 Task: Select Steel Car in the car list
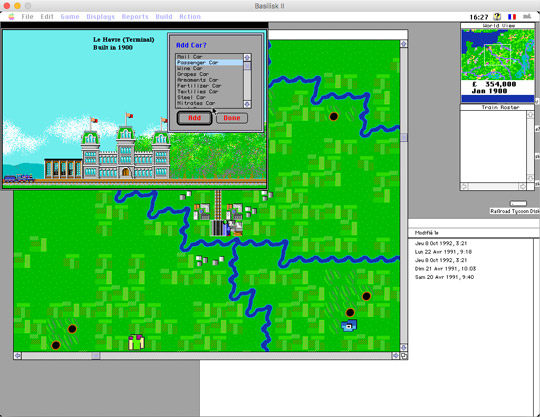[209, 97]
